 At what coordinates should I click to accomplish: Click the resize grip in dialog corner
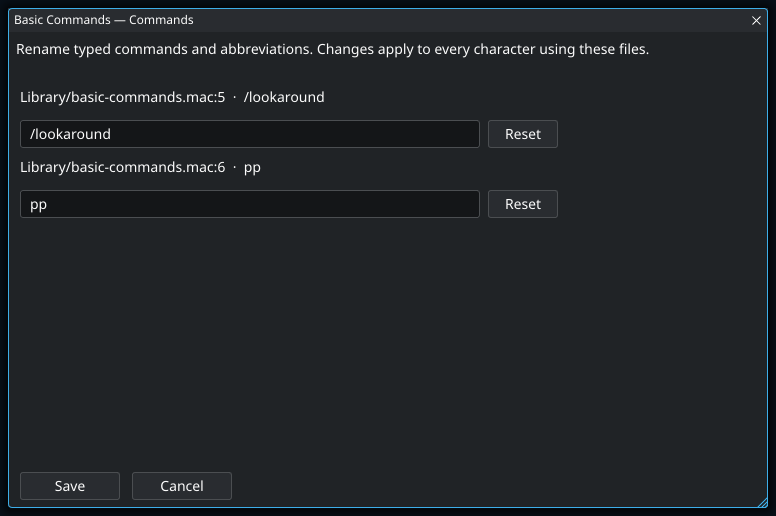tap(763, 502)
